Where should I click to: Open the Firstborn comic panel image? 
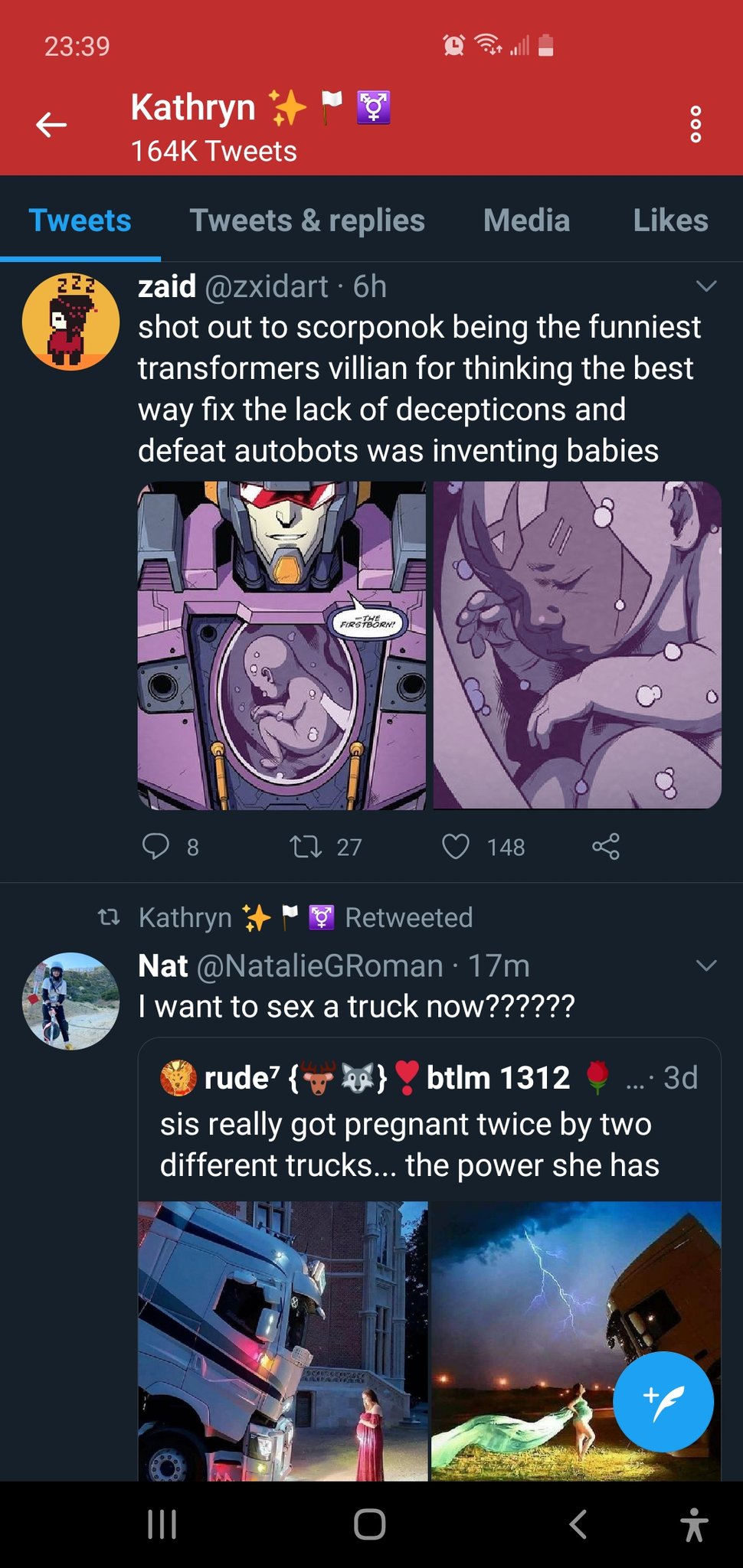click(282, 645)
